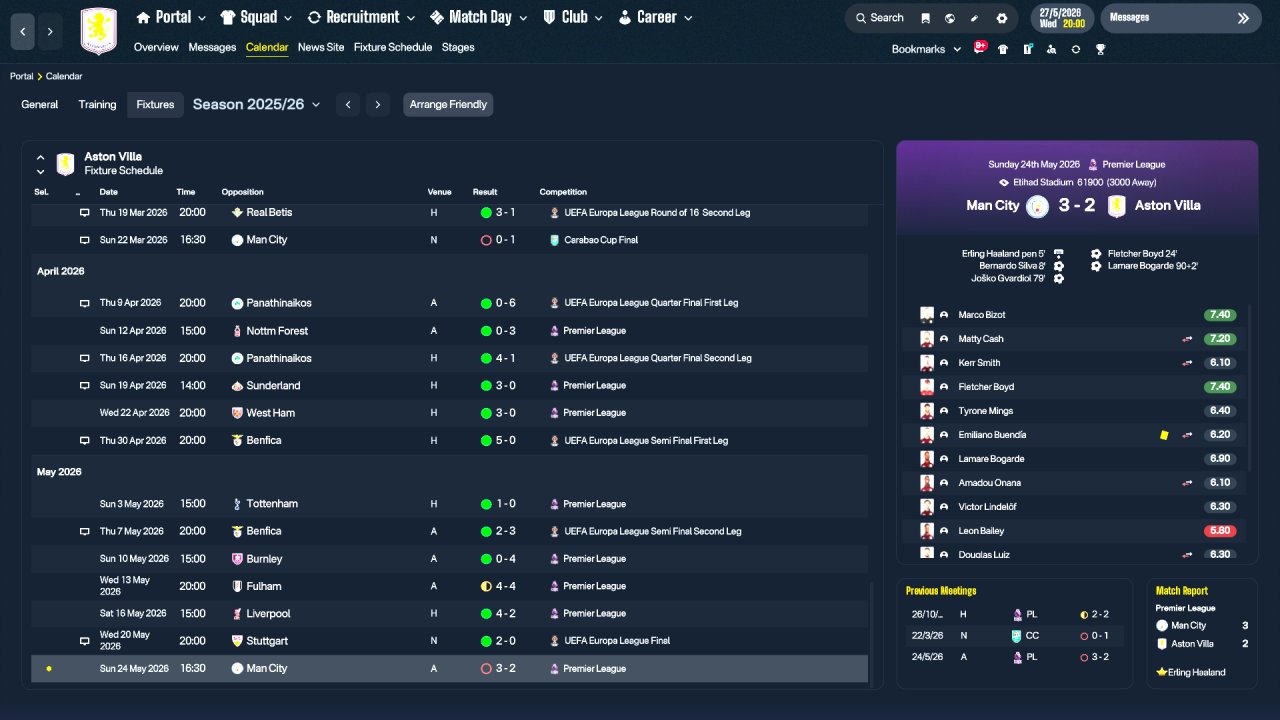The width and height of the screenshot is (1280, 720).
Task: Open settings gear icon in top bar
Action: [1002, 18]
